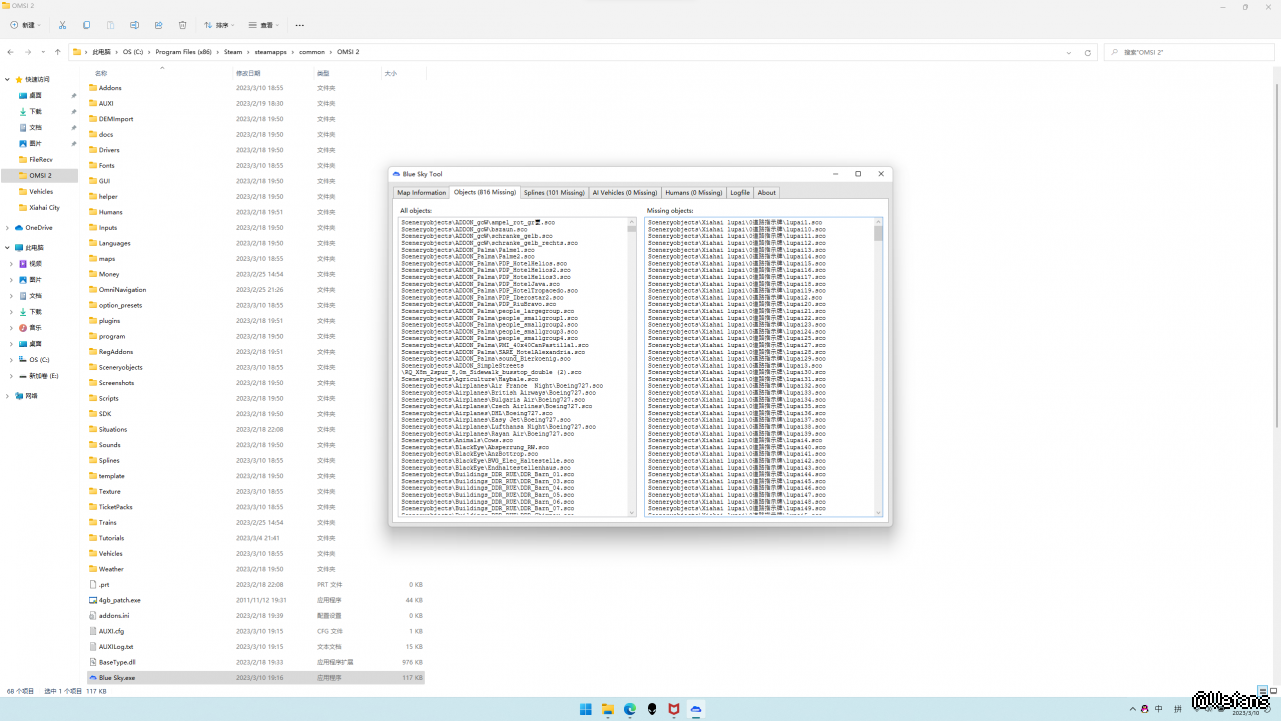Expand the OS (C:) drive node
The width and height of the screenshot is (1281, 721).
(11, 360)
